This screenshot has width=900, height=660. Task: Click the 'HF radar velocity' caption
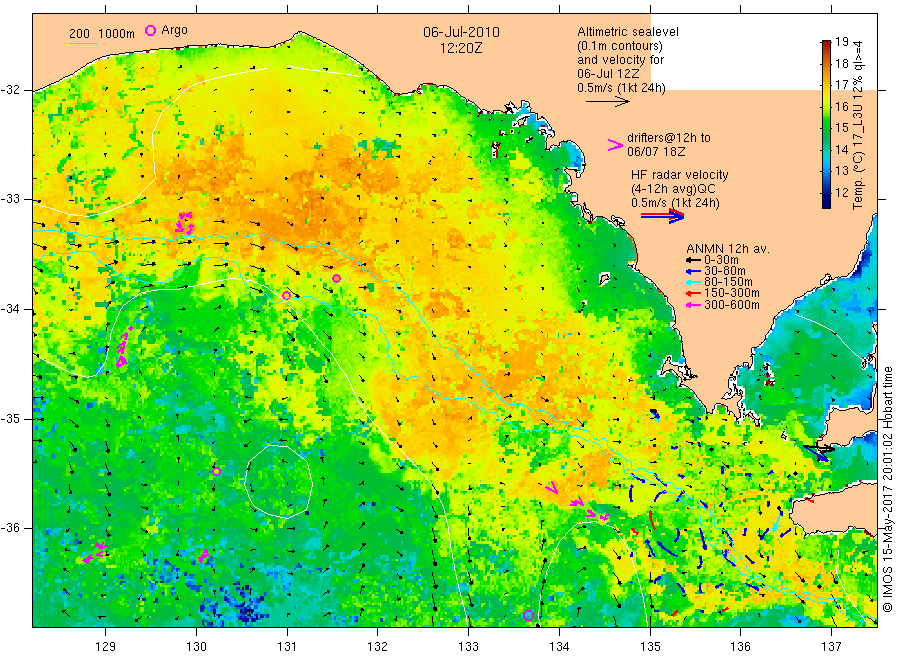[x=680, y=175]
